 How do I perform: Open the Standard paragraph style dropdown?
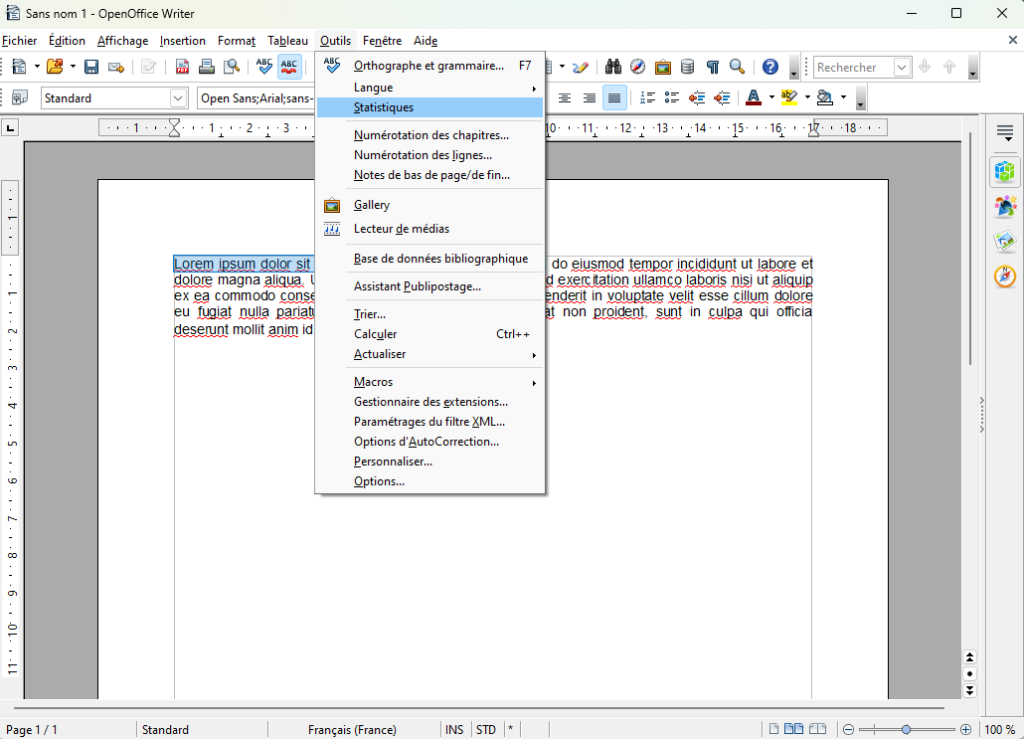(178, 98)
